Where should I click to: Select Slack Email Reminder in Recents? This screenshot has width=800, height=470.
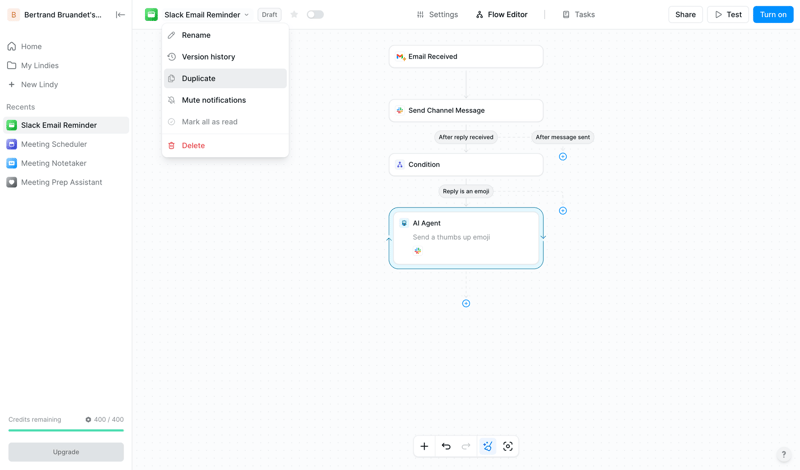click(x=66, y=125)
